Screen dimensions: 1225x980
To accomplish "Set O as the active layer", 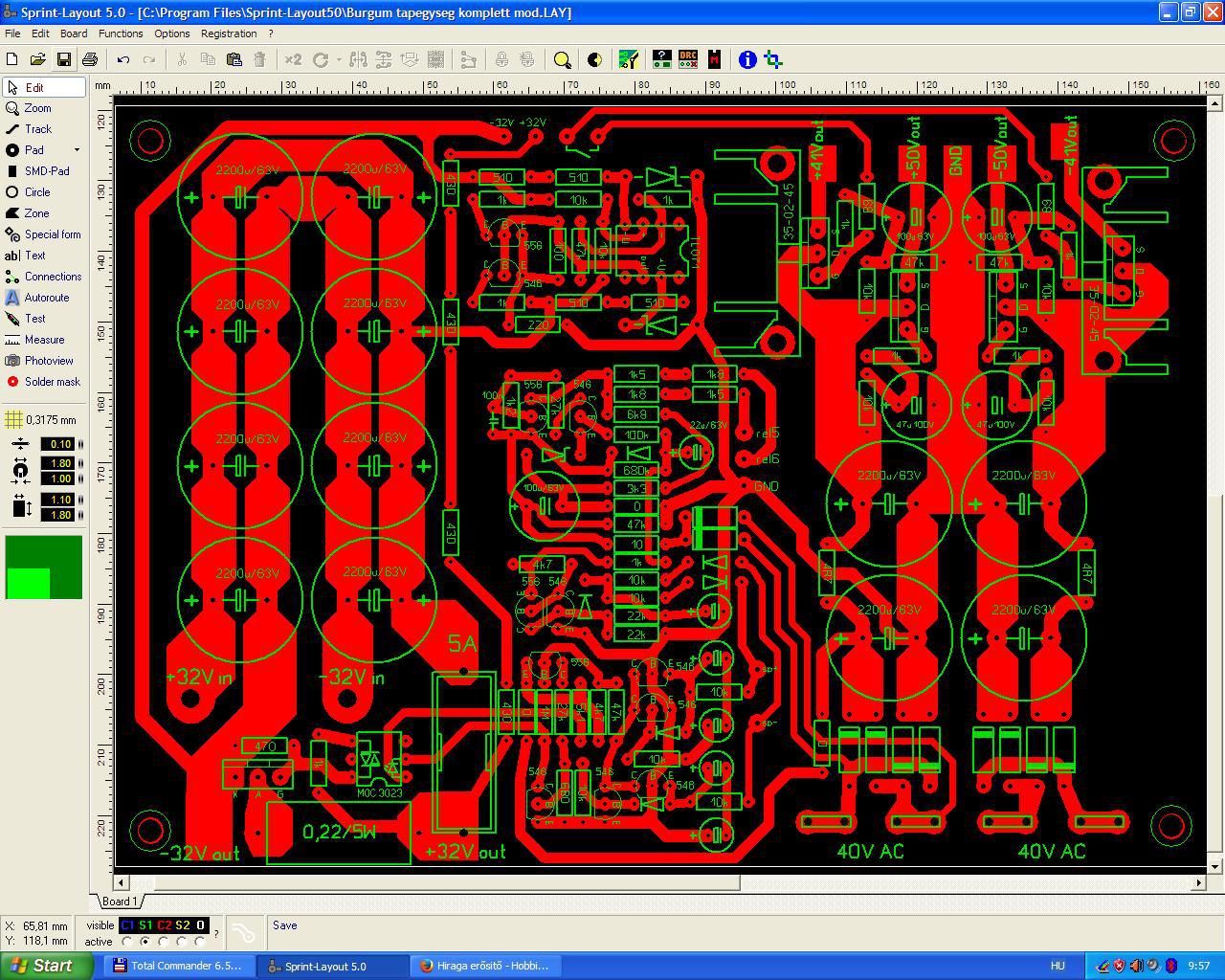I will [x=200, y=942].
